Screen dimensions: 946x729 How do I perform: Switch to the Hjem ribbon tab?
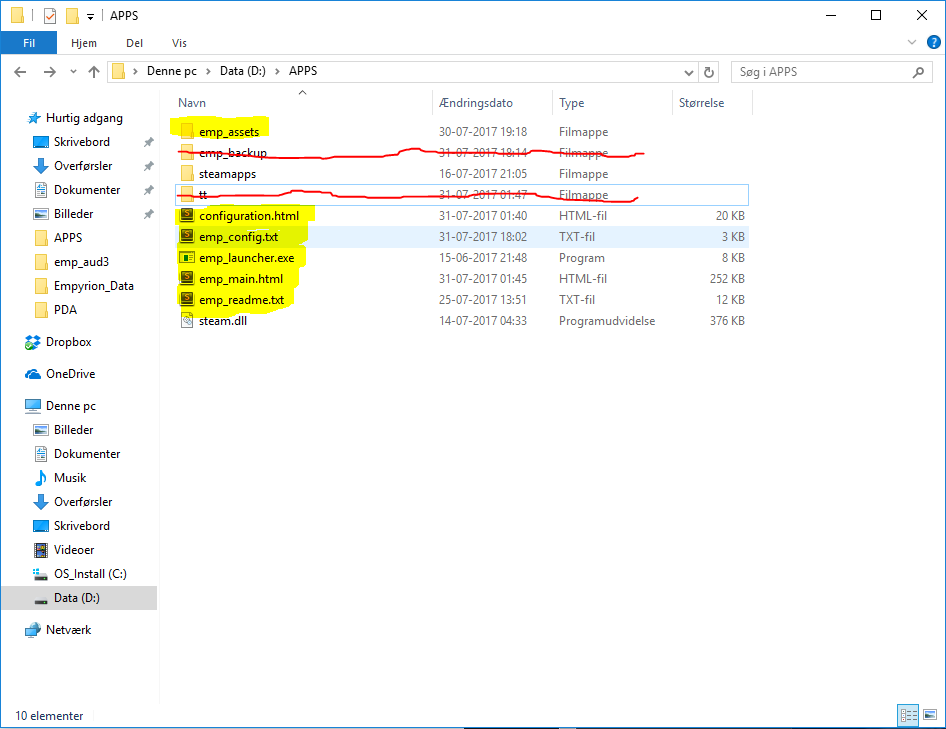coord(84,43)
